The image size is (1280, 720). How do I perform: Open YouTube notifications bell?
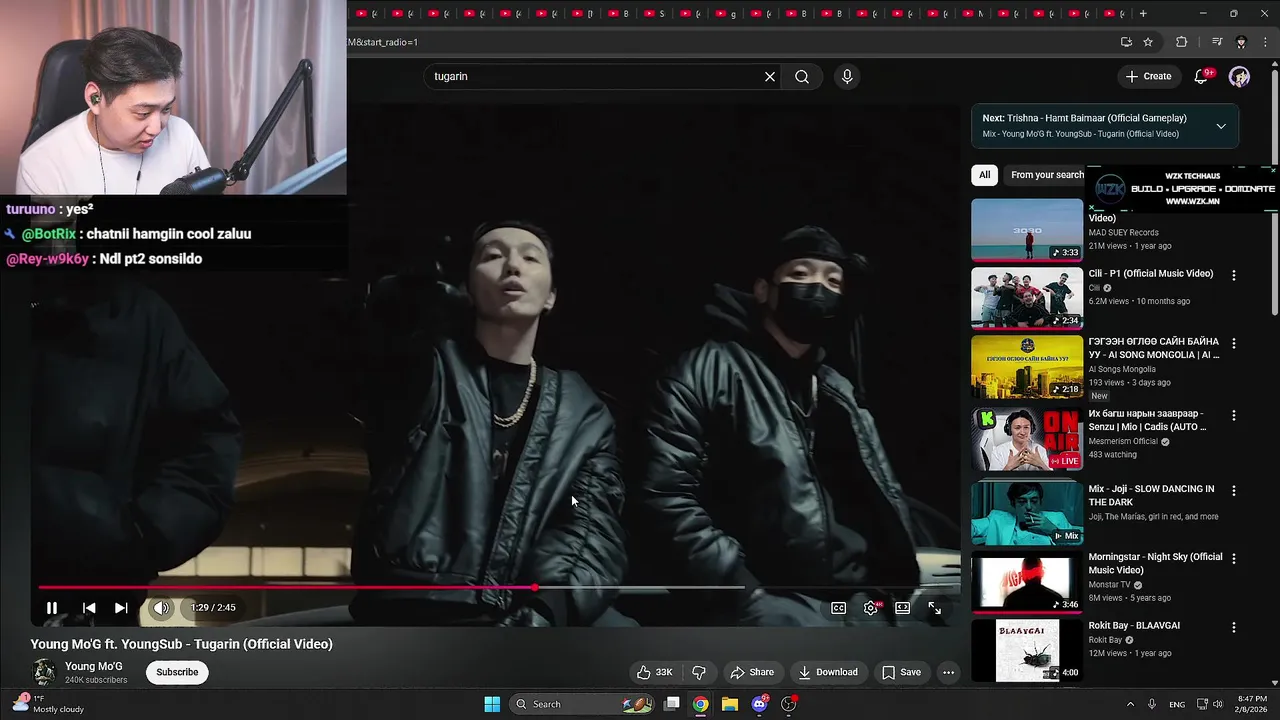(x=1203, y=76)
